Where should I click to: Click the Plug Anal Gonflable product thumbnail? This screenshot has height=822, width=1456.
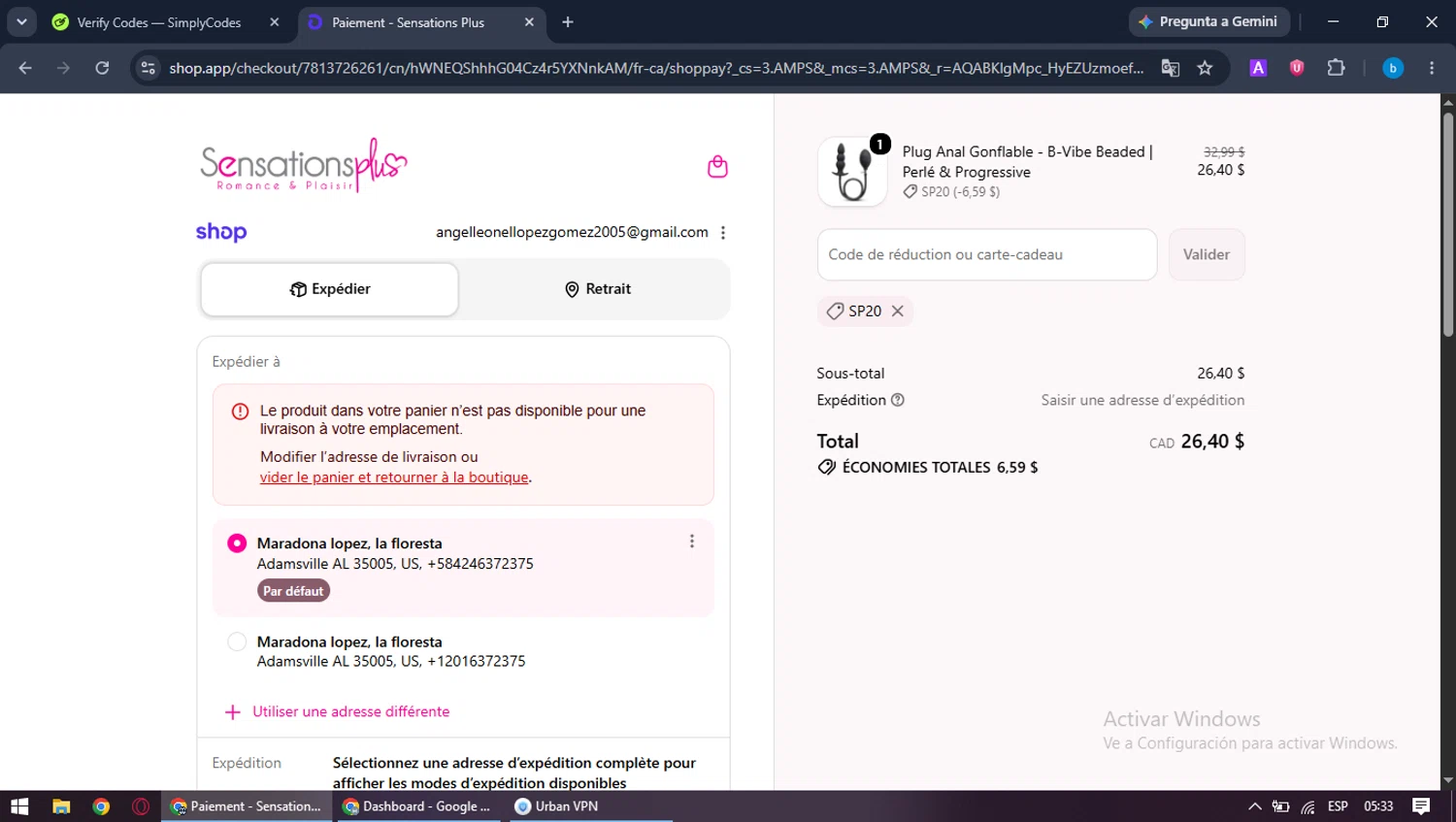[852, 172]
